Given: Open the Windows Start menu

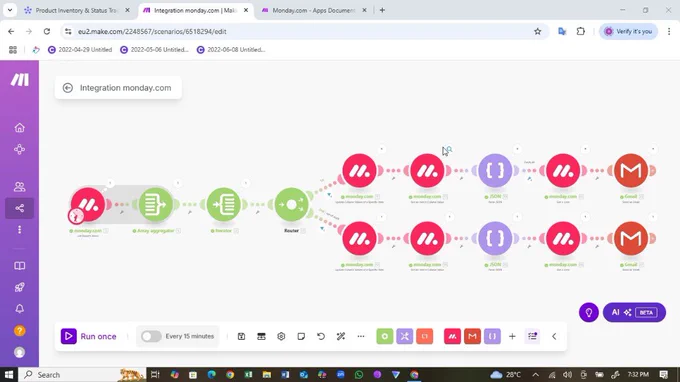Looking at the screenshot, I should [9, 375].
